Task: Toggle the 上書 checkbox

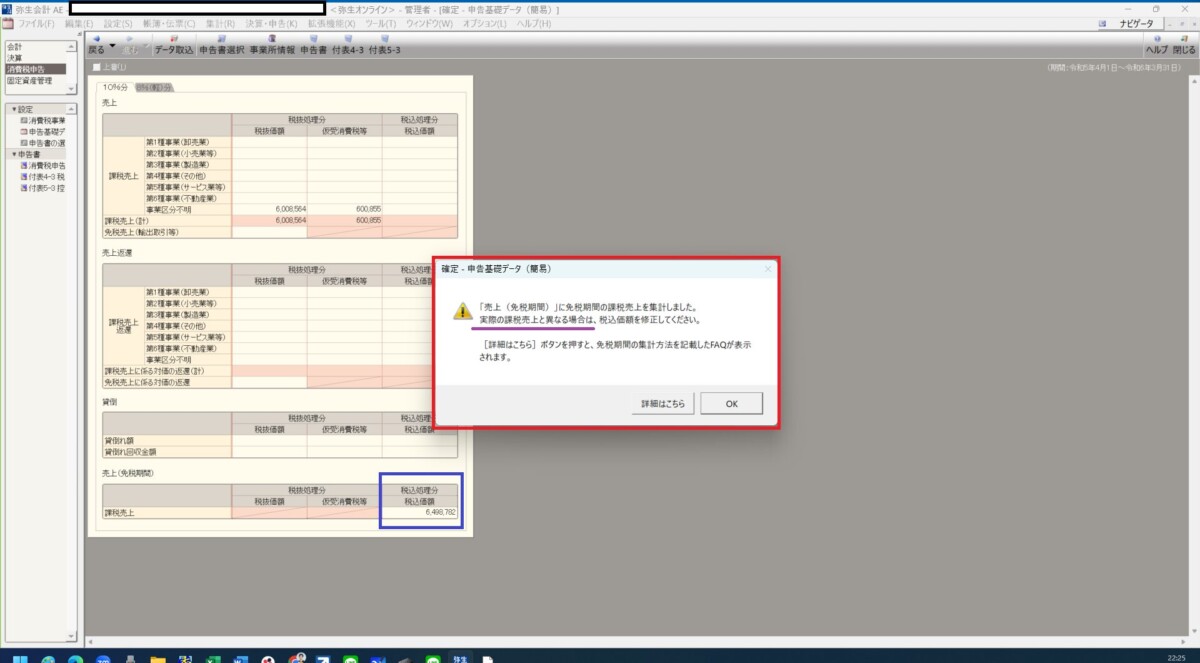Action: 97,67
